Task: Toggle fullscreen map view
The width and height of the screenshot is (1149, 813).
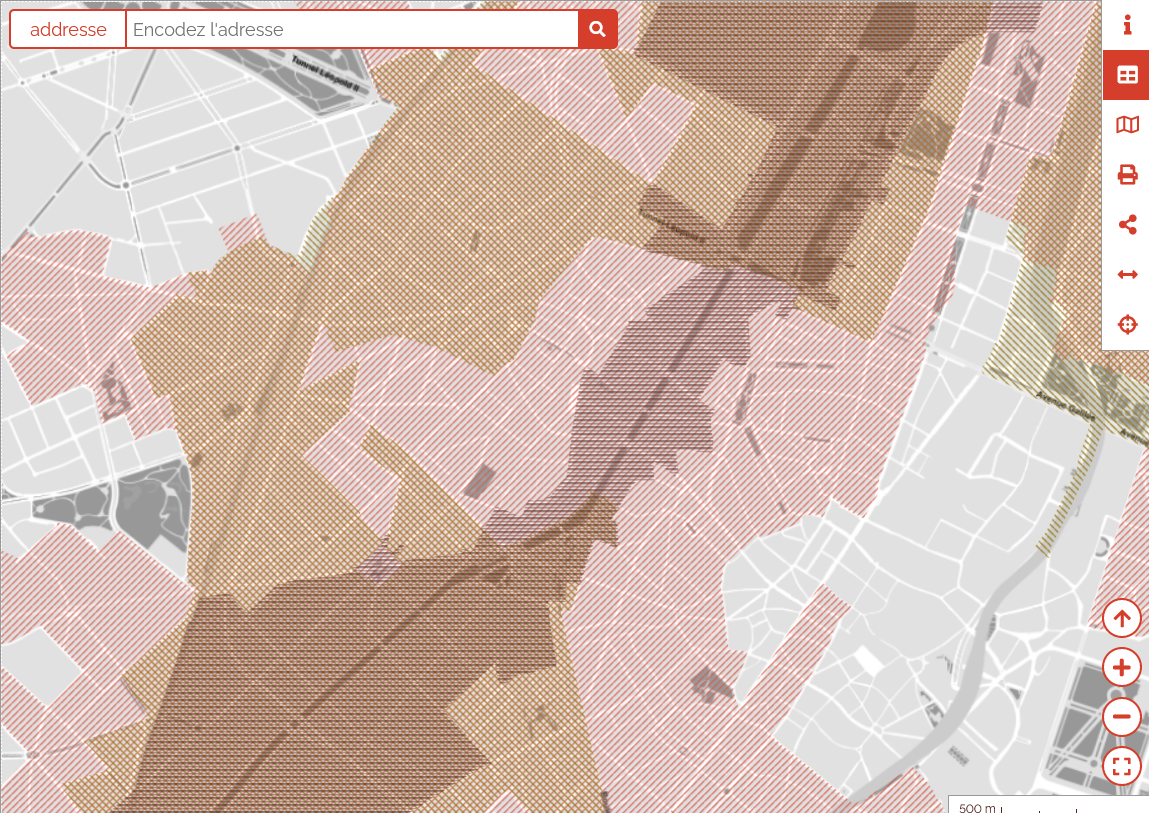Action: coord(1122,767)
